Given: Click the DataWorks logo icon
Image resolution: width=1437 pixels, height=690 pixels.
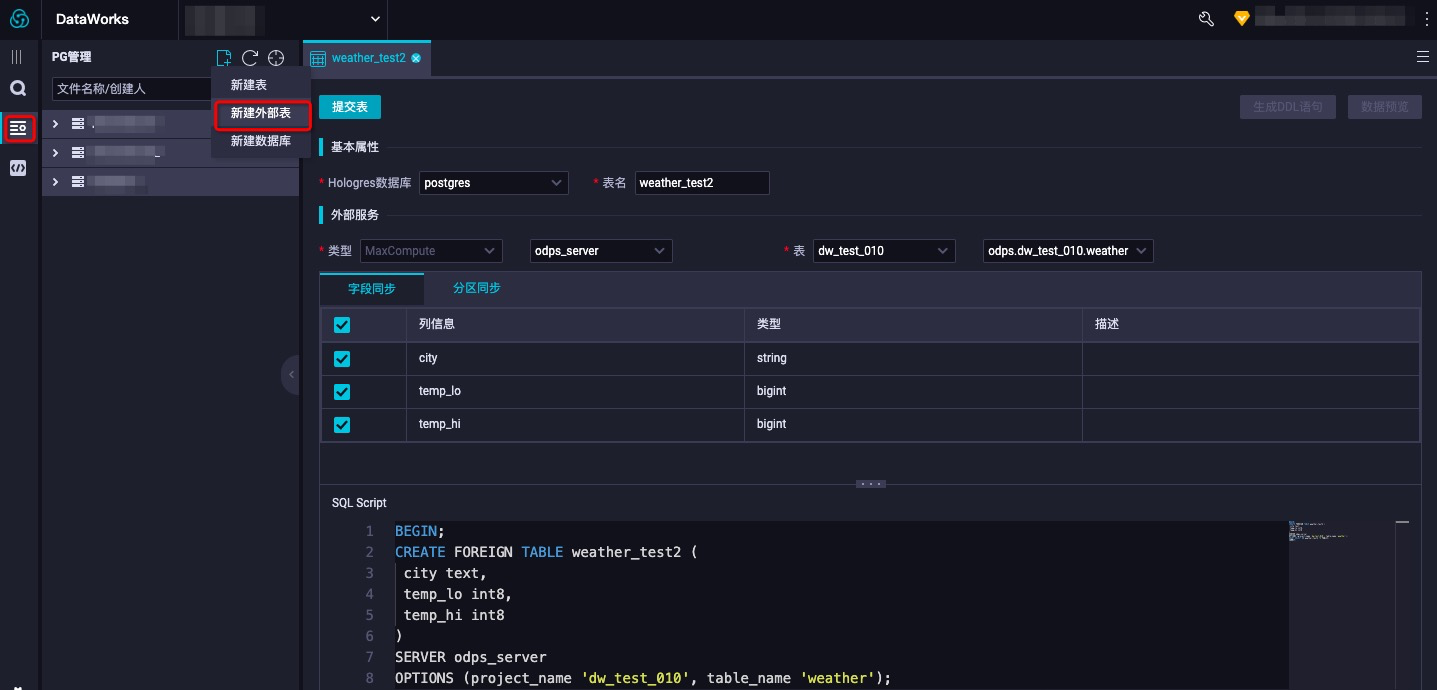Looking at the screenshot, I should [19, 19].
